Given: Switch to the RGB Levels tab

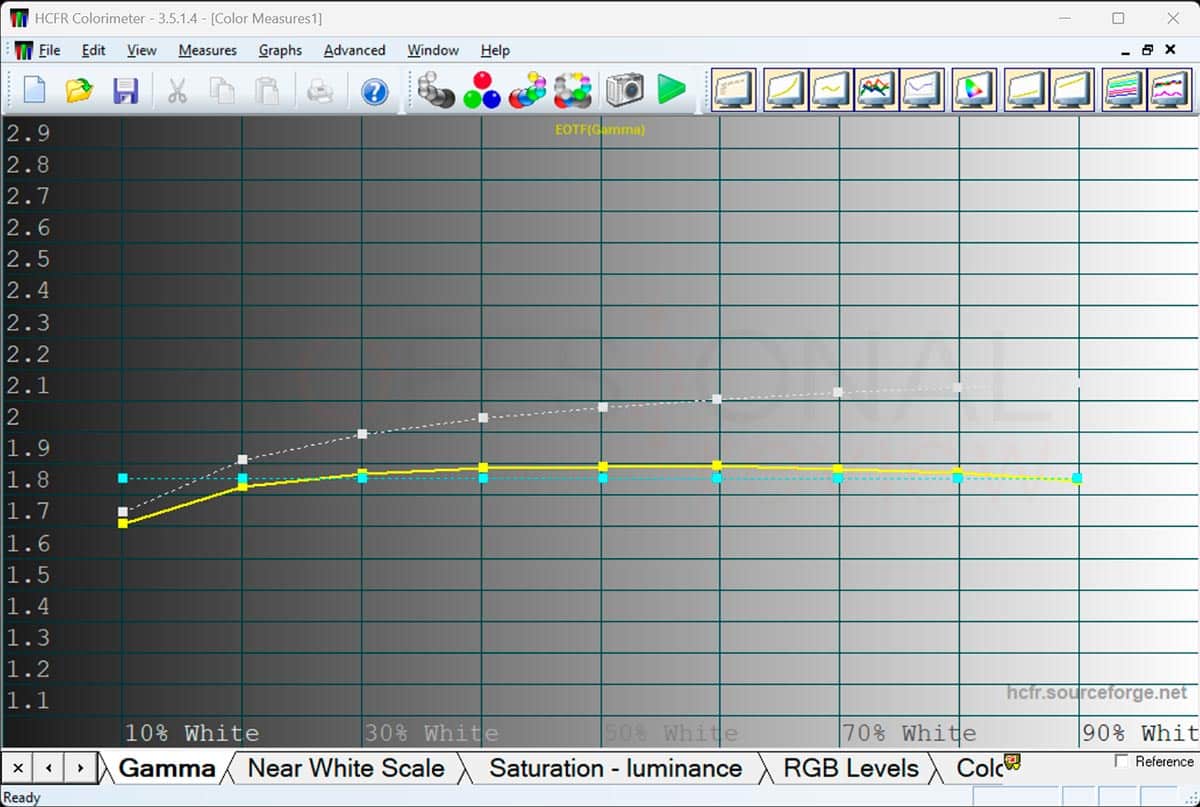Looking at the screenshot, I should 851,768.
